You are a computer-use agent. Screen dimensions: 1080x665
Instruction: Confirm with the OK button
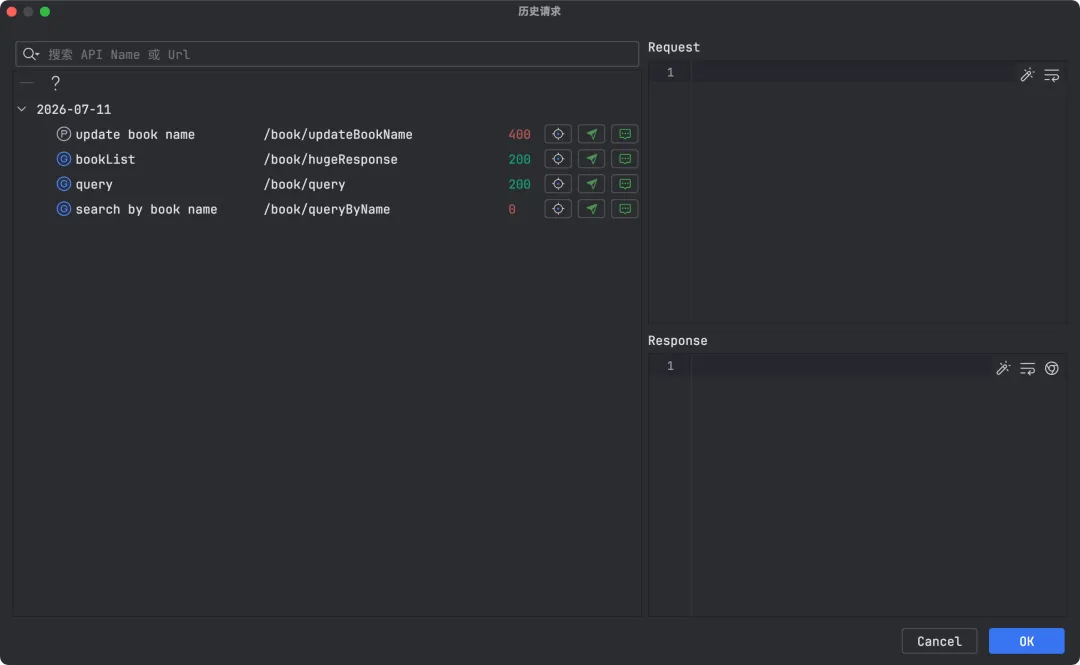pos(1026,641)
